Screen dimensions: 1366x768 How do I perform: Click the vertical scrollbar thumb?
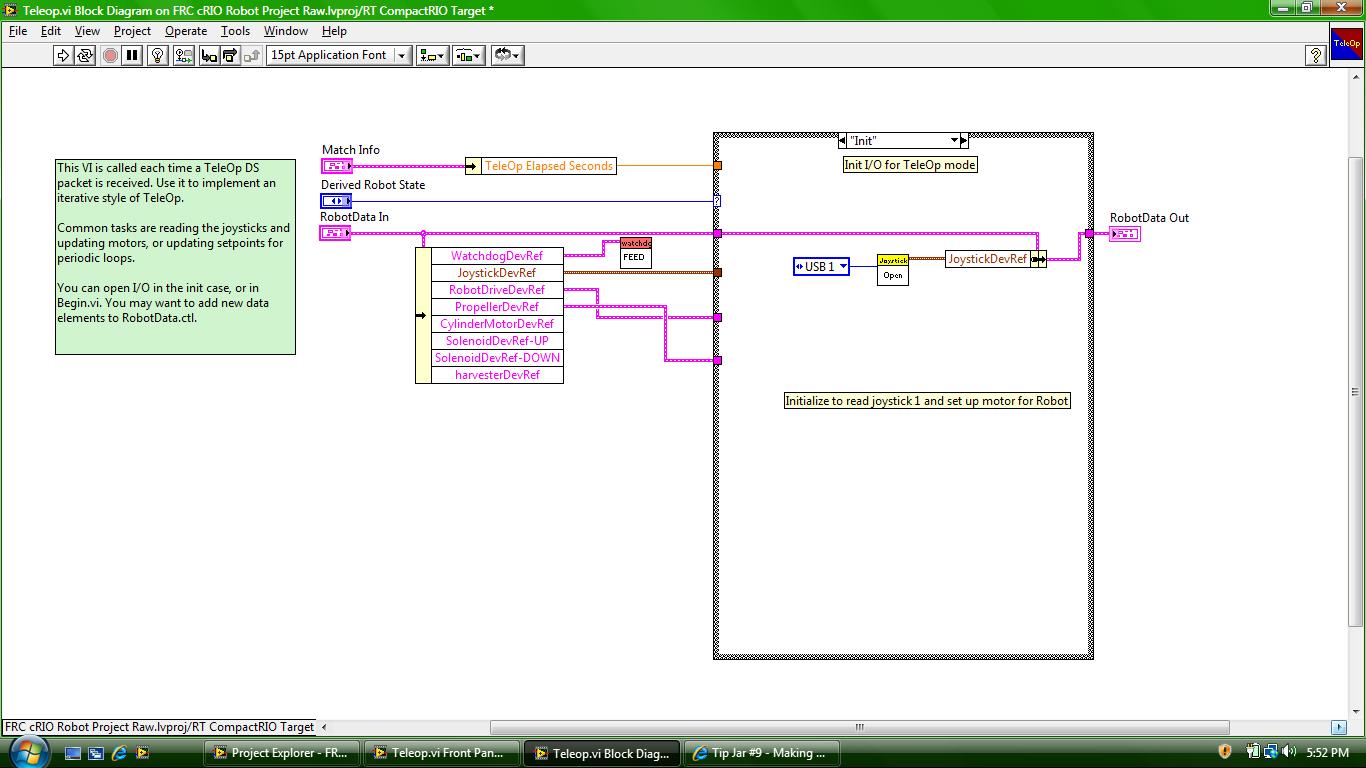point(1356,390)
